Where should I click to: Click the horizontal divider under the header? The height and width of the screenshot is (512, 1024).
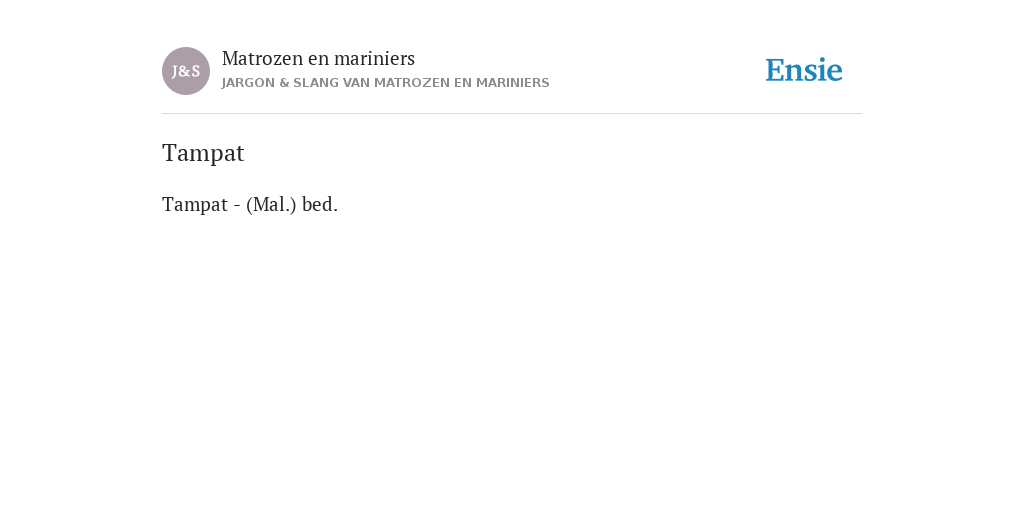512,114
